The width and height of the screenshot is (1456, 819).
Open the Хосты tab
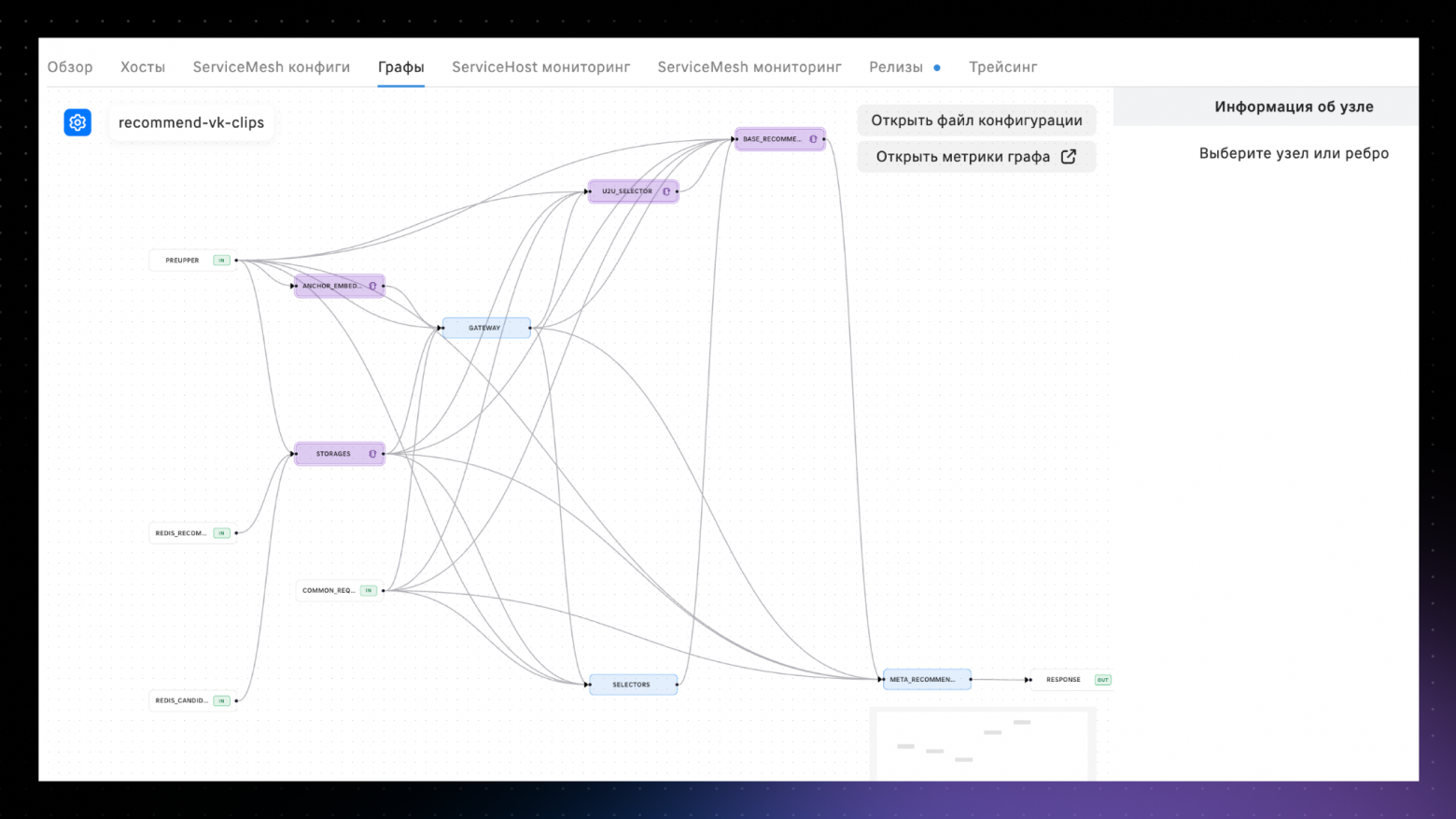[x=143, y=67]
